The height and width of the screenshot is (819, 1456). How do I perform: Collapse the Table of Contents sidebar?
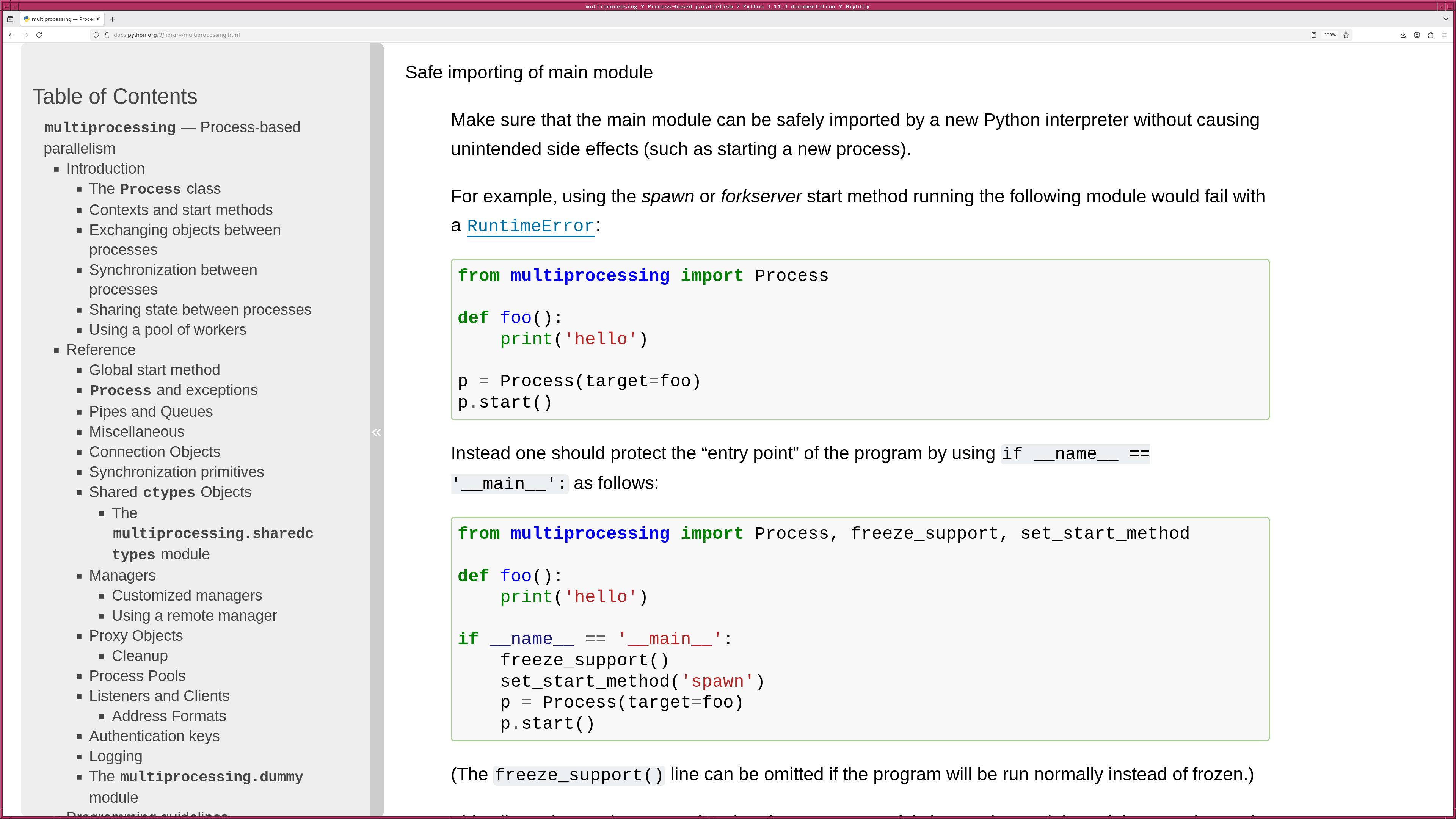click(x=377, y=432)
